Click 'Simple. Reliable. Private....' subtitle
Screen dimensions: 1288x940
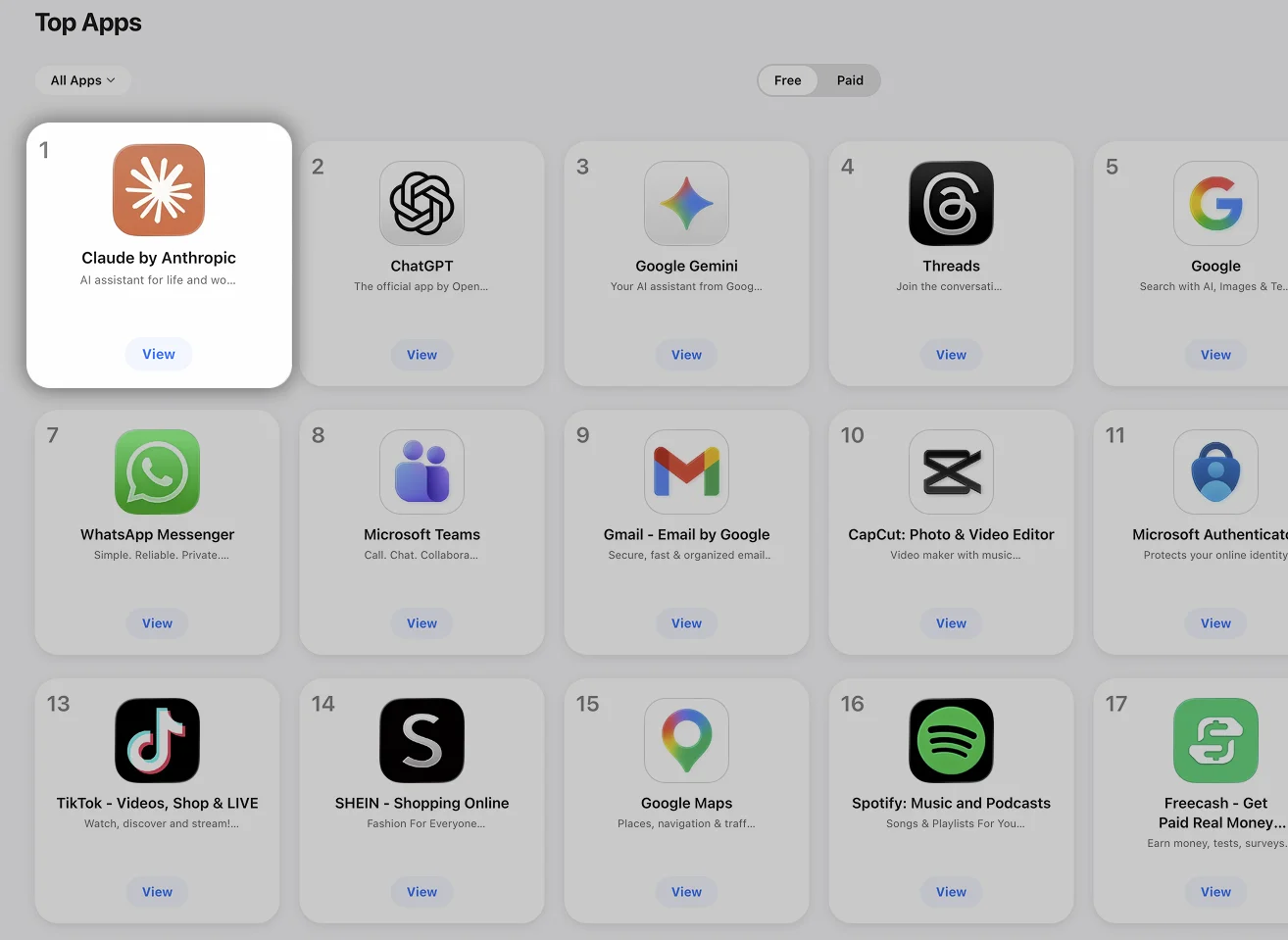point(162,556)
